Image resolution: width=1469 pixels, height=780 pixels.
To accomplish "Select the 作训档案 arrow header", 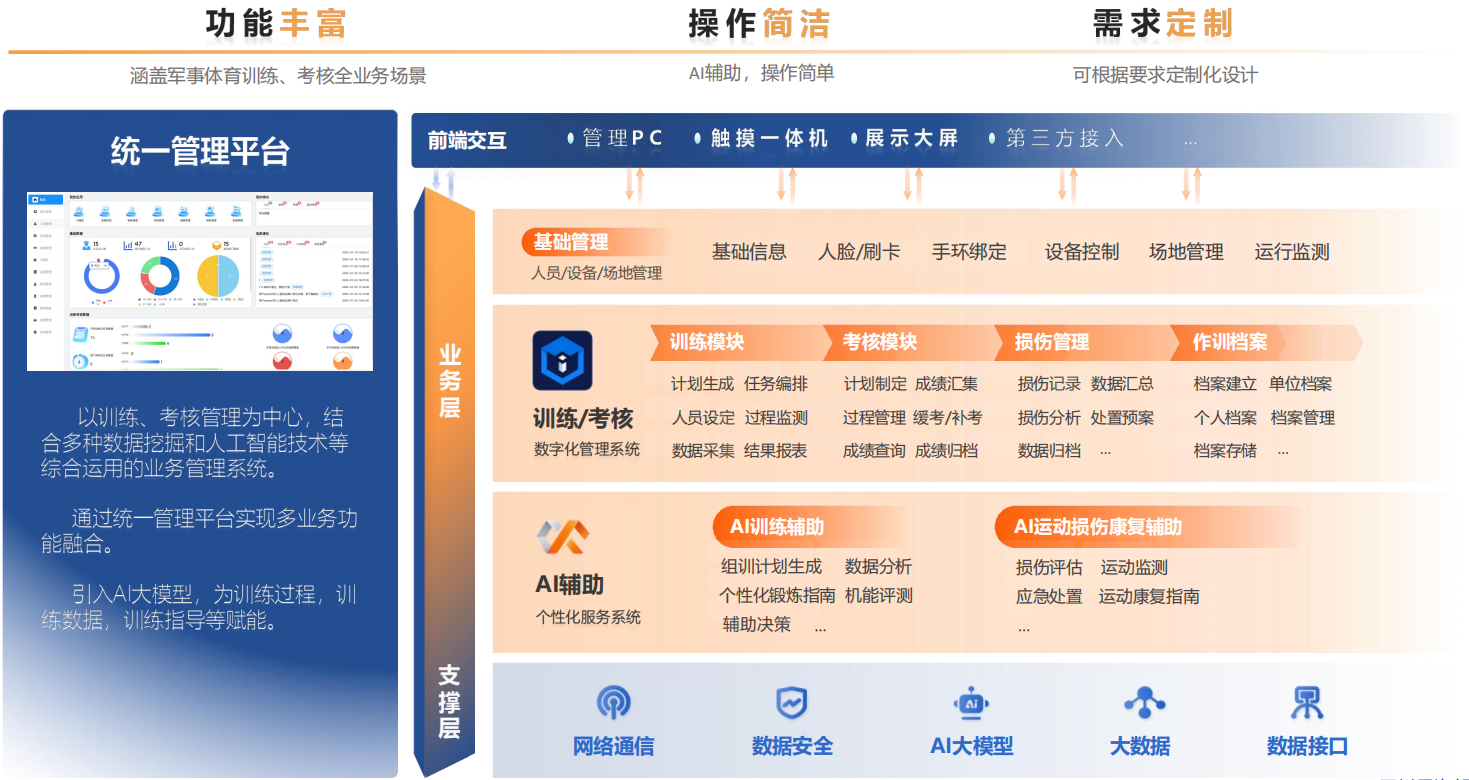I will click(x=1230, y=342).
